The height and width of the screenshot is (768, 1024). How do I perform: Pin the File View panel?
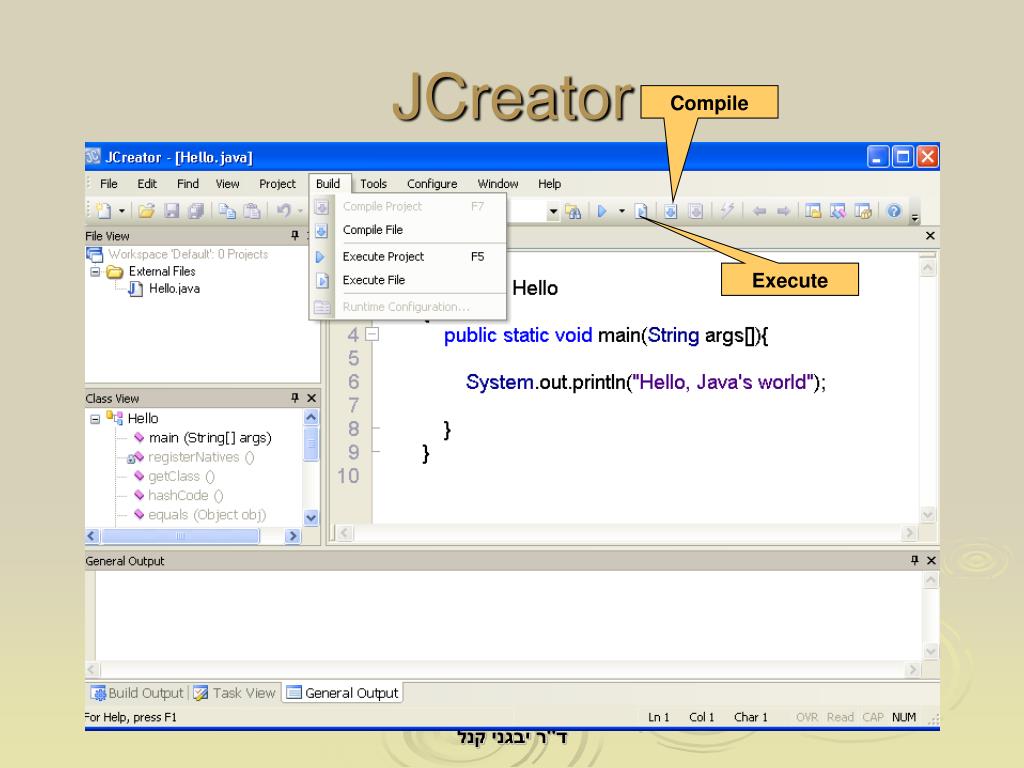click(295, 235)
